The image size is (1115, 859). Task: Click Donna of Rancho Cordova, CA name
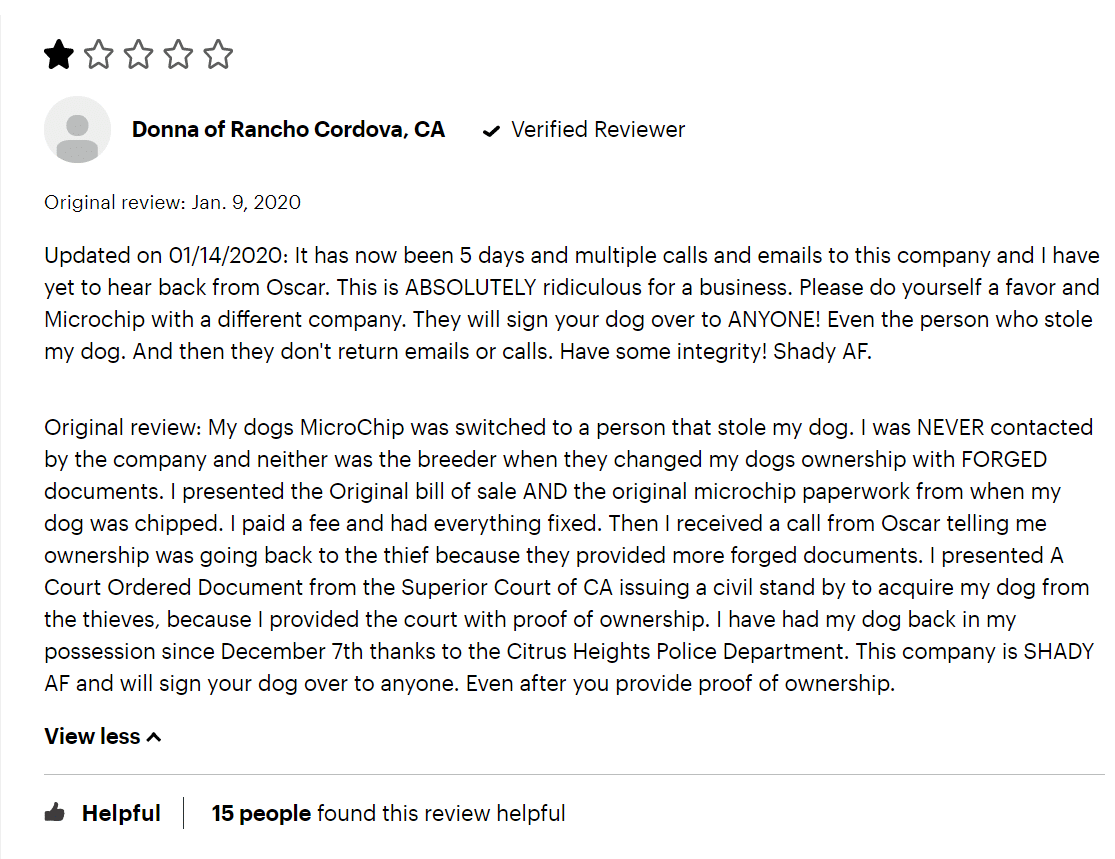(288, 129)
